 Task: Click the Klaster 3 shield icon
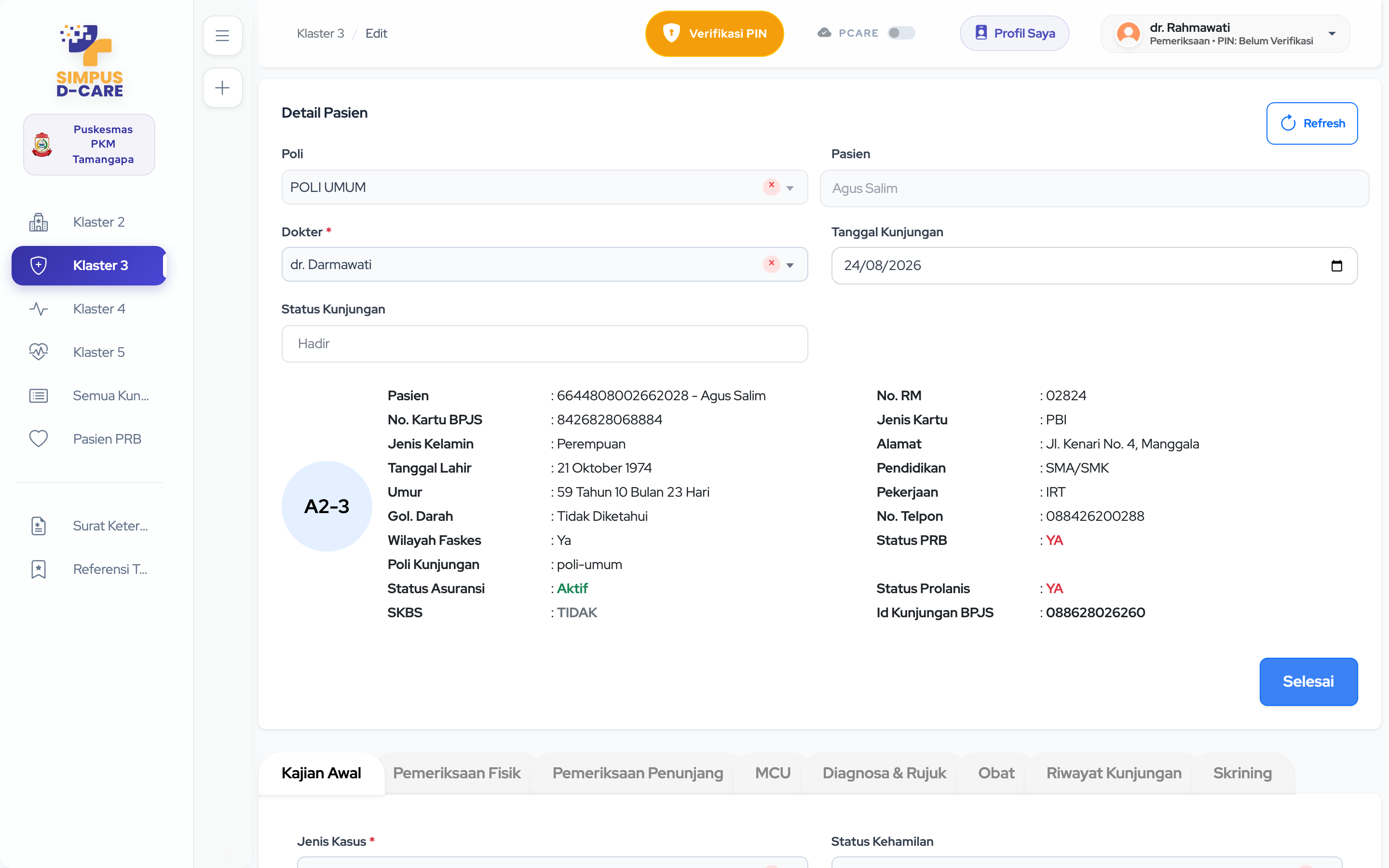pyautogui.click(x=39, y=265)
